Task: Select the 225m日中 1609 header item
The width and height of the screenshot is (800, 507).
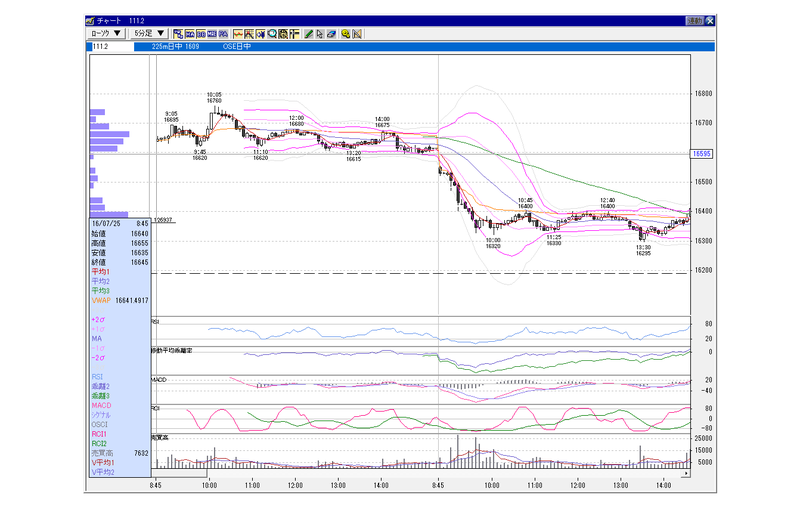Action: pyautogui.click(x=175, y=47)
